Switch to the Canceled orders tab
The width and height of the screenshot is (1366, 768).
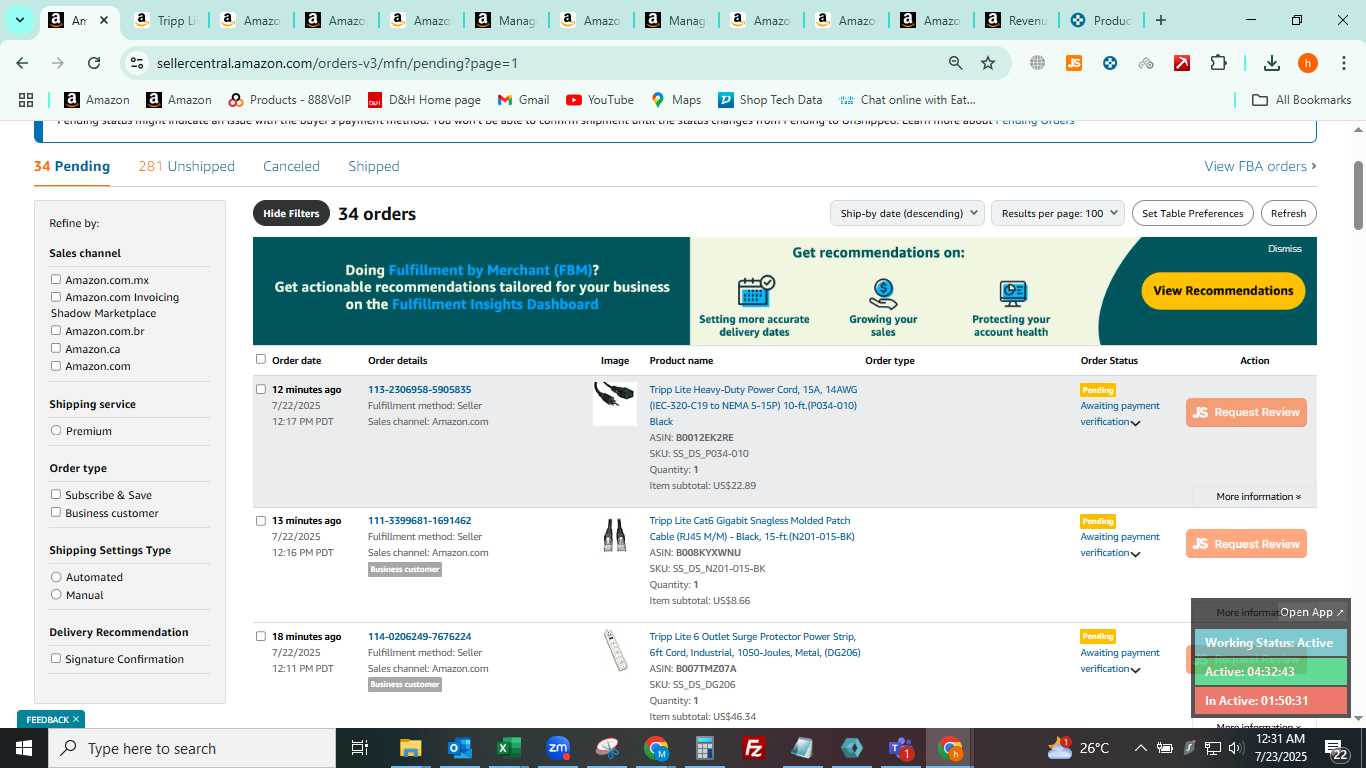click(x=291, y=166)
